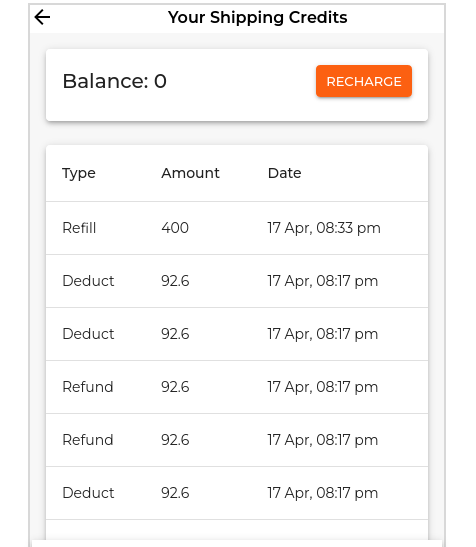Click the first Refund row's 92.6 amount
The image size is (476, 547).
tap(175, 387)
